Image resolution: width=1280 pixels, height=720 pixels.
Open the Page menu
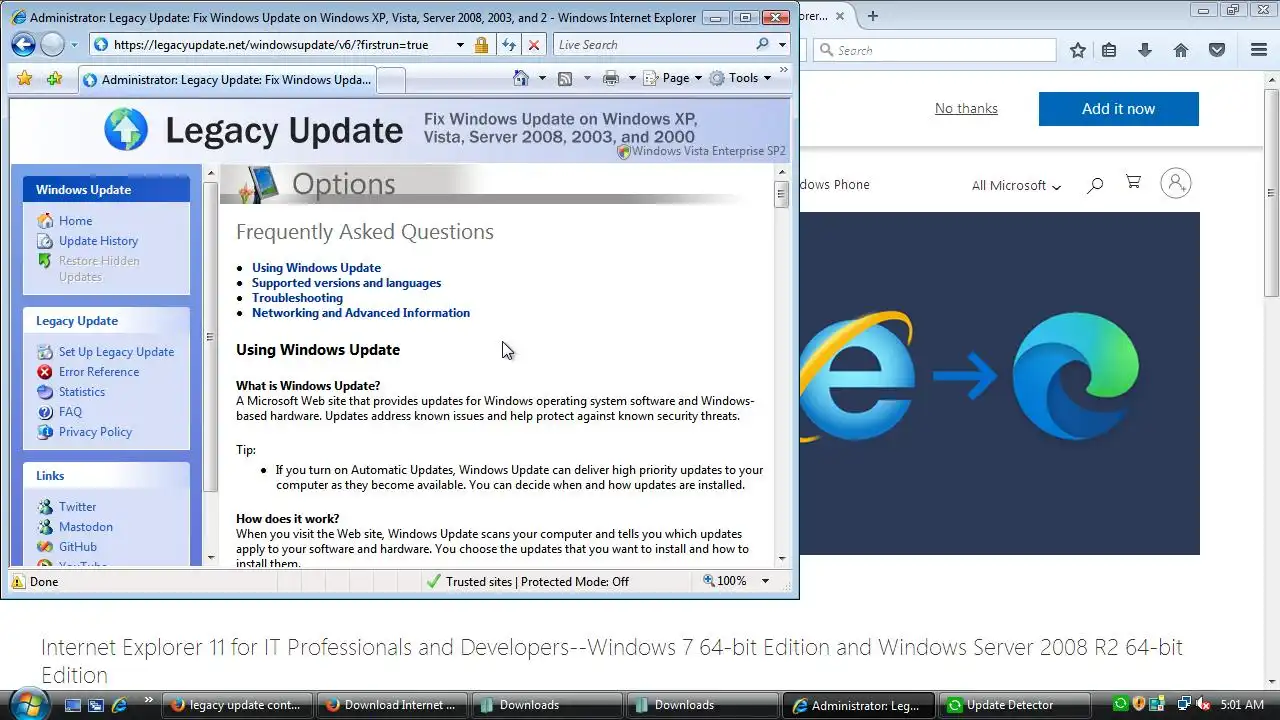pyautogui.click(x=674, y=78)
